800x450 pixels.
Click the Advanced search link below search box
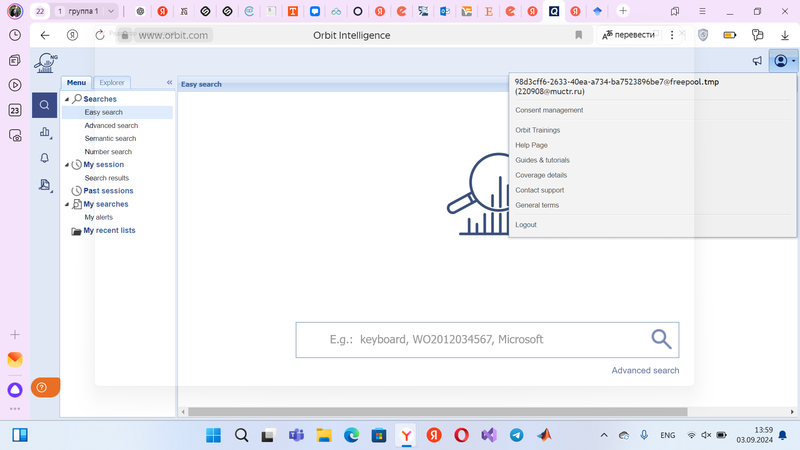pos(645,370)
